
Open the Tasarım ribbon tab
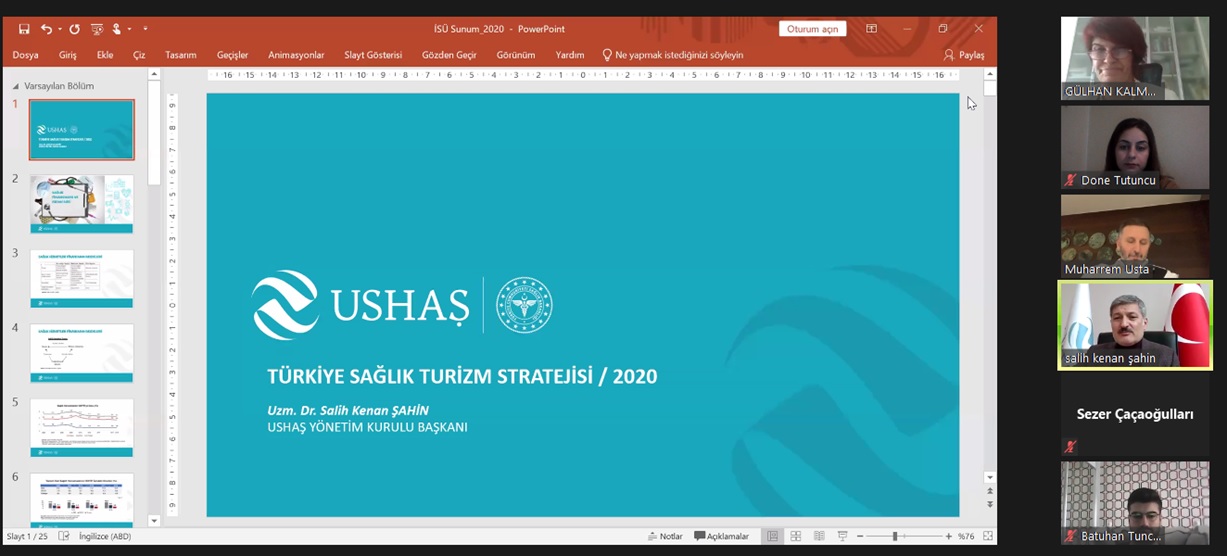180,55
